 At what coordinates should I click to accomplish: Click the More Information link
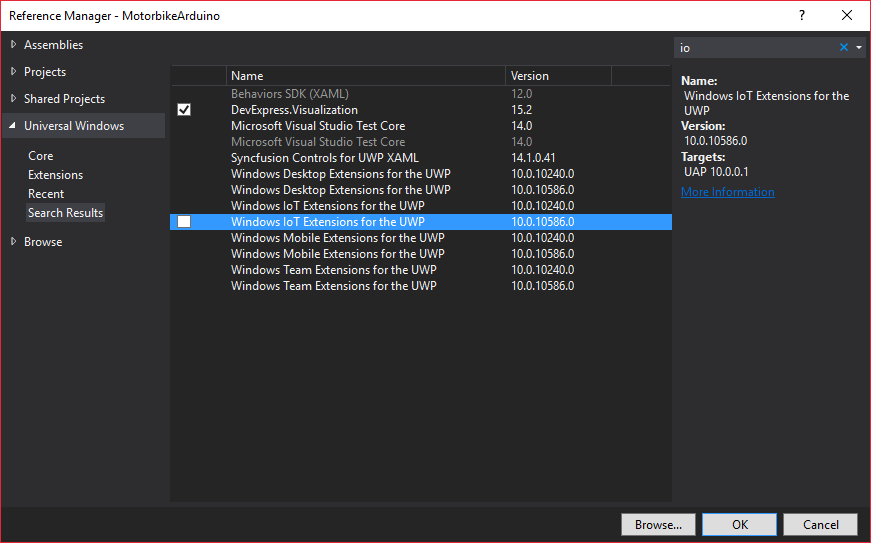click(x=727, y=192)
